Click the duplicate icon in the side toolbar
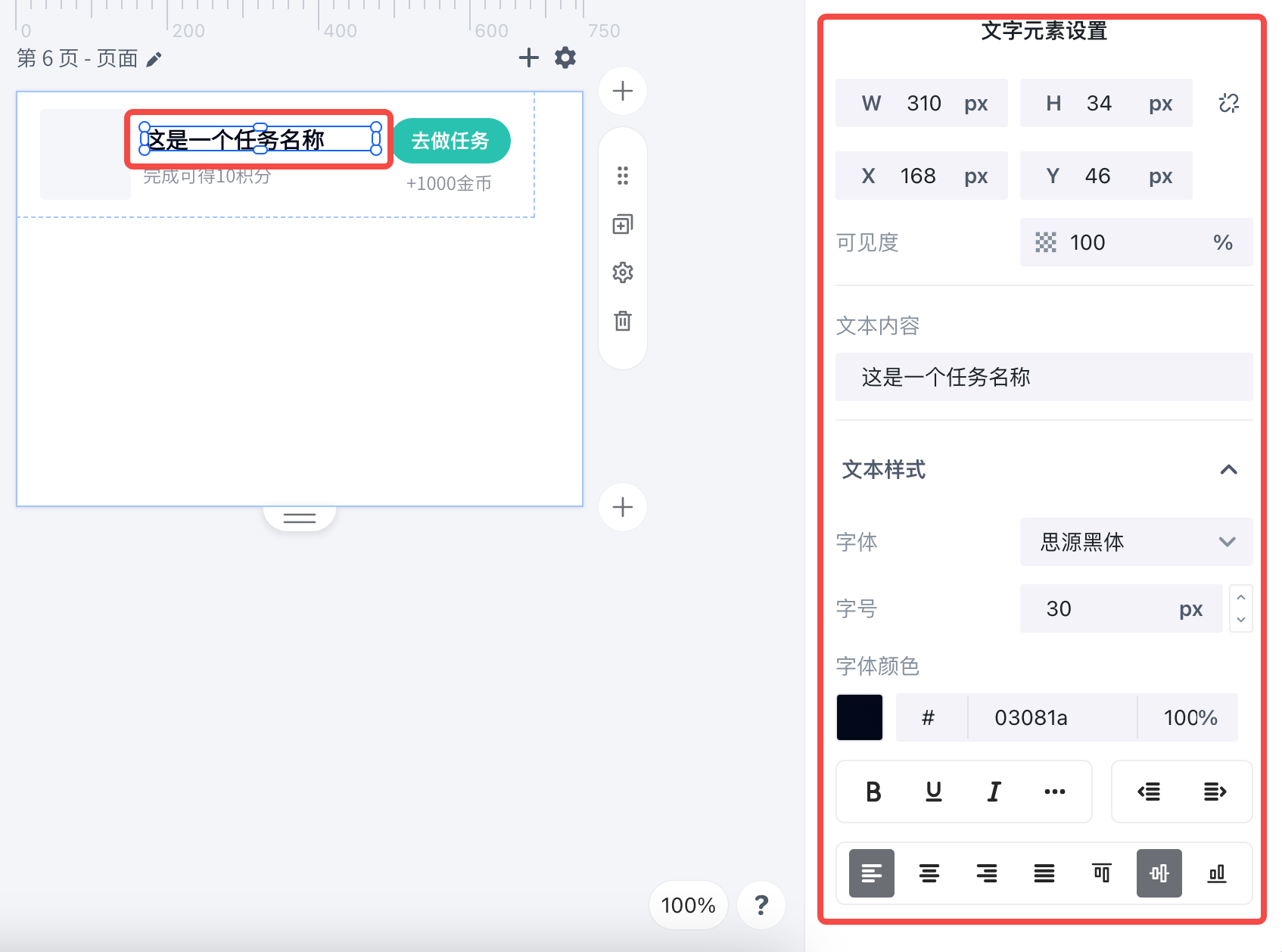This screenshot has height=952, width=1282. pyautogui.click(x=622, y=224)
